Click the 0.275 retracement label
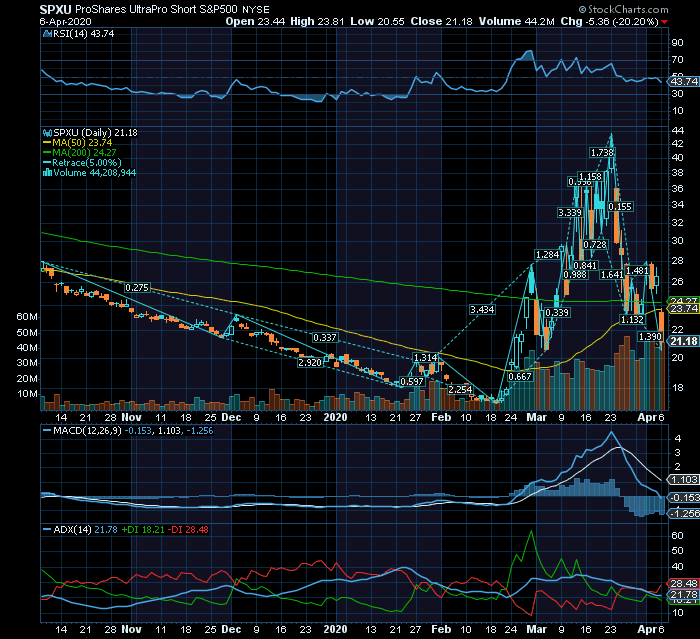 137,288
